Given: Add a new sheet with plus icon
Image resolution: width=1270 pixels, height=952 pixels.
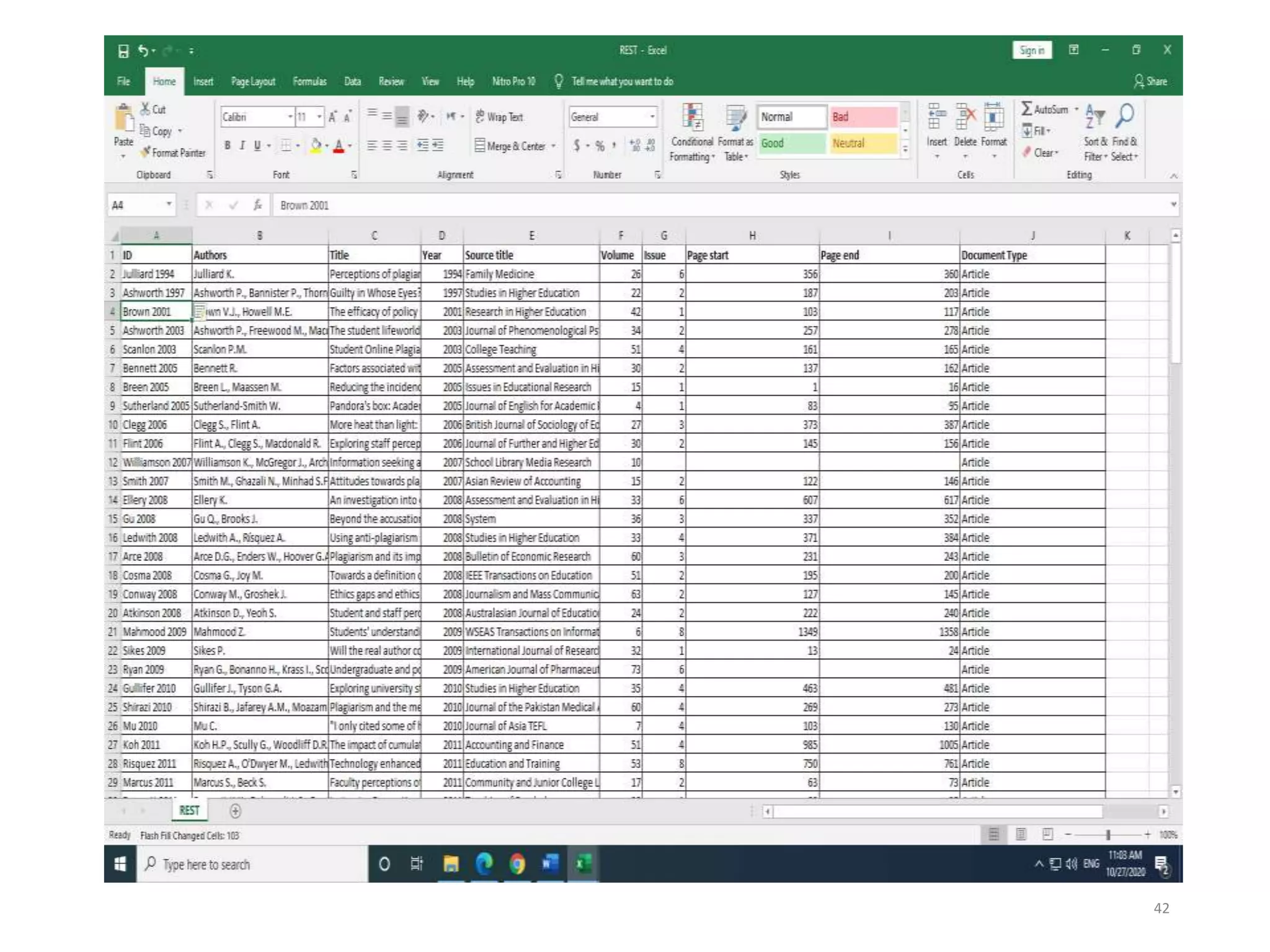Looking at the screenshot, I should [235, 811].
